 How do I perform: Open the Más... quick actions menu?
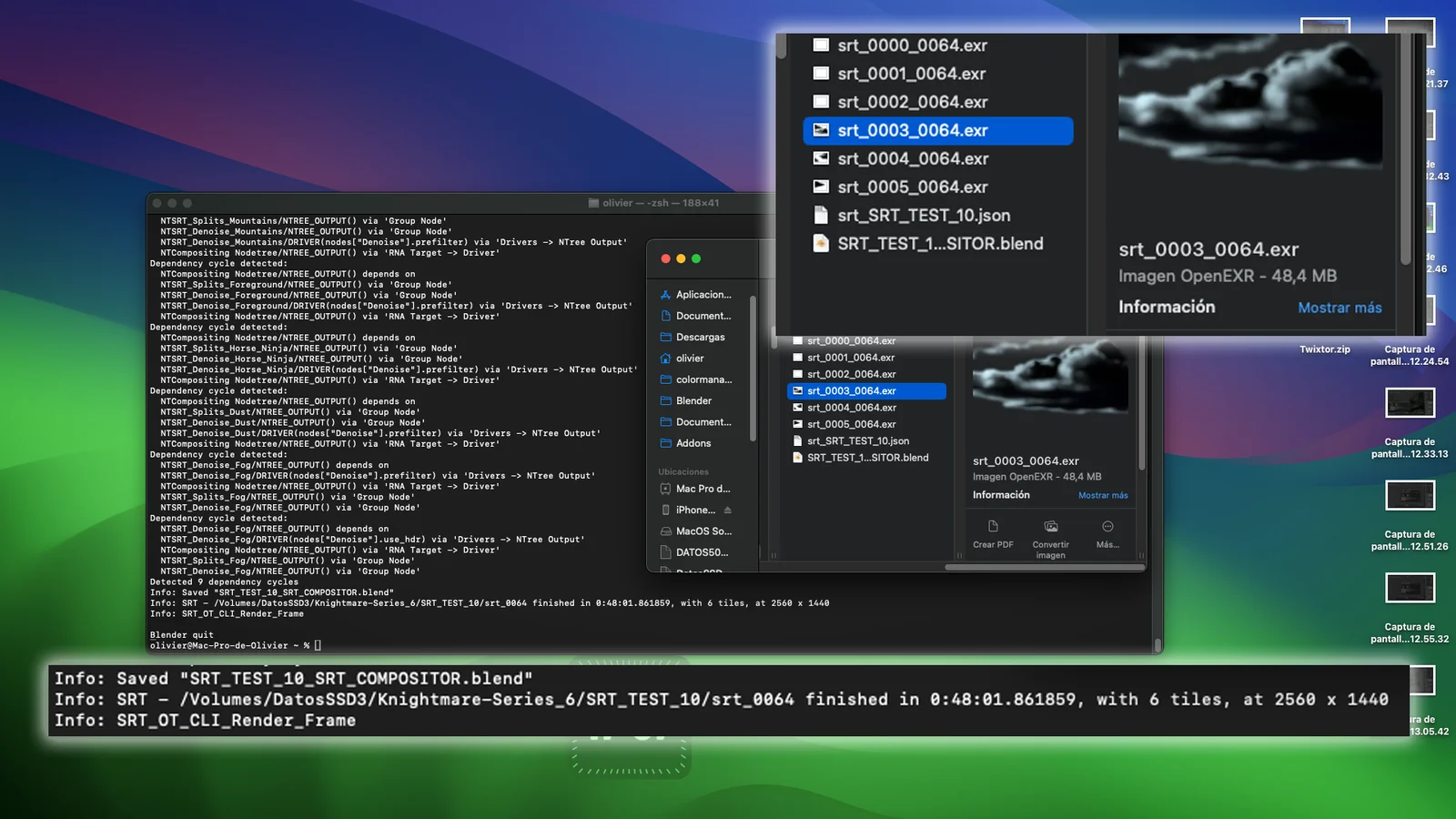pos(1107,535)
